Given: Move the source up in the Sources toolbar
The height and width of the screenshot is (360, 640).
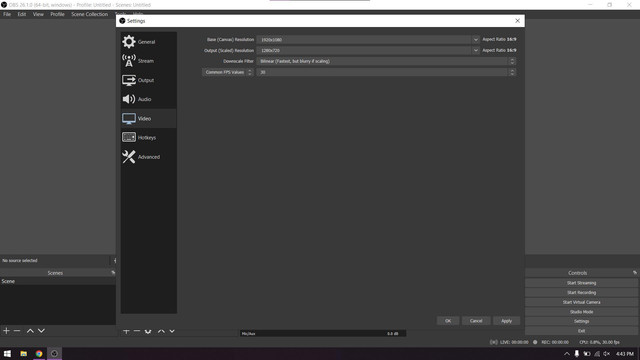Looking at the screenshot, I should pos(161,331).
